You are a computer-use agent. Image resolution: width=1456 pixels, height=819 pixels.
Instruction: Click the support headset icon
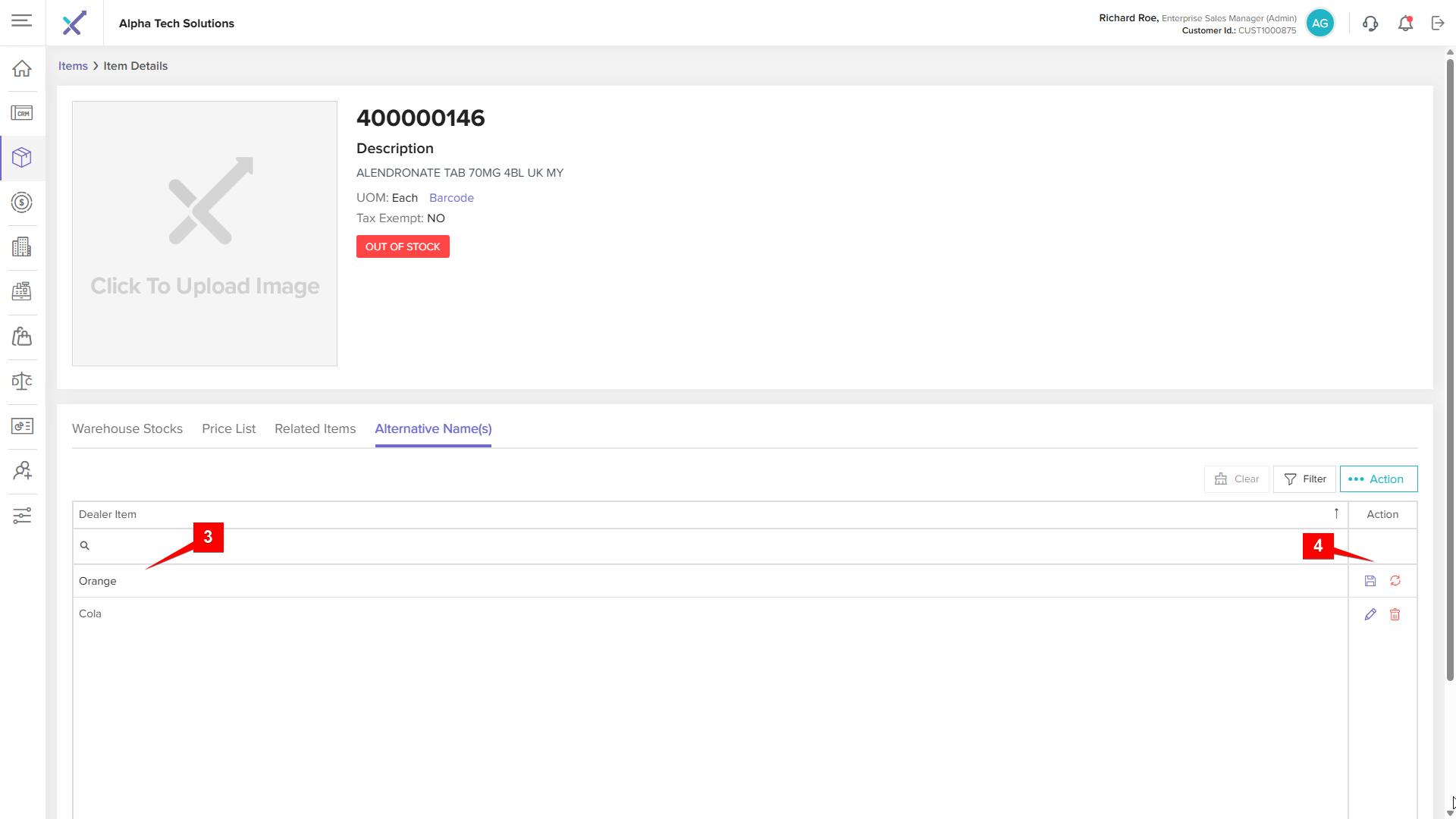1370,24
